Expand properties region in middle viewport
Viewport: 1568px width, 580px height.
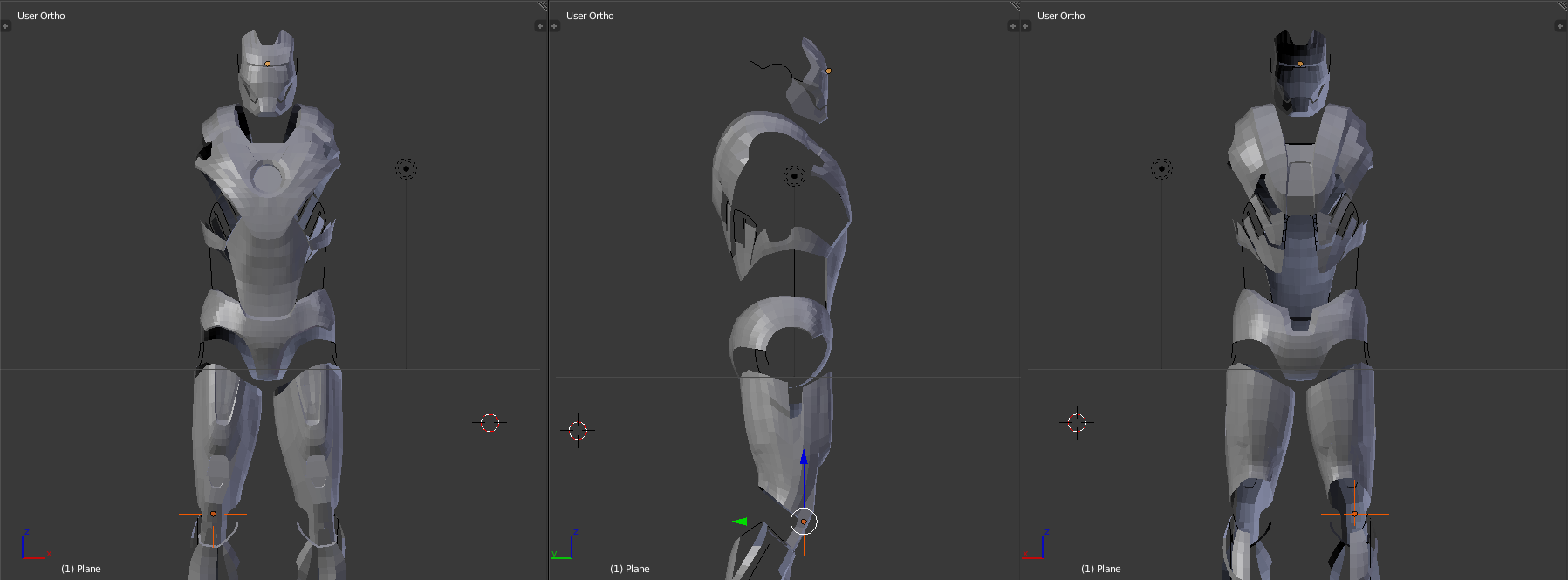pyautogui.click(x=1013, y=26)
